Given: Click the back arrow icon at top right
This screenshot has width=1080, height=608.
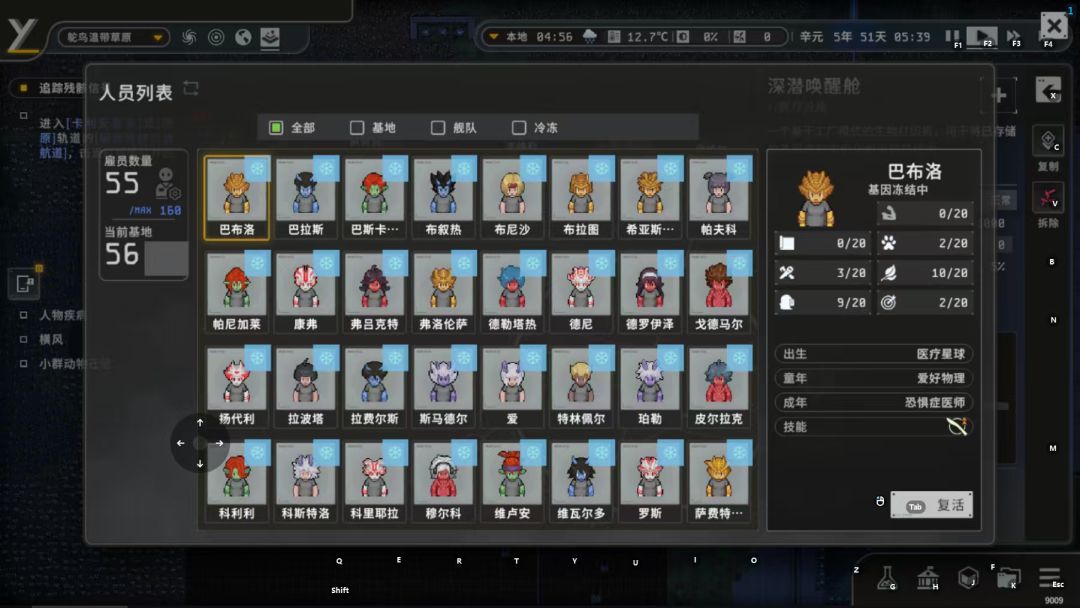Looking at the screenshot, I should [1048, 90].
